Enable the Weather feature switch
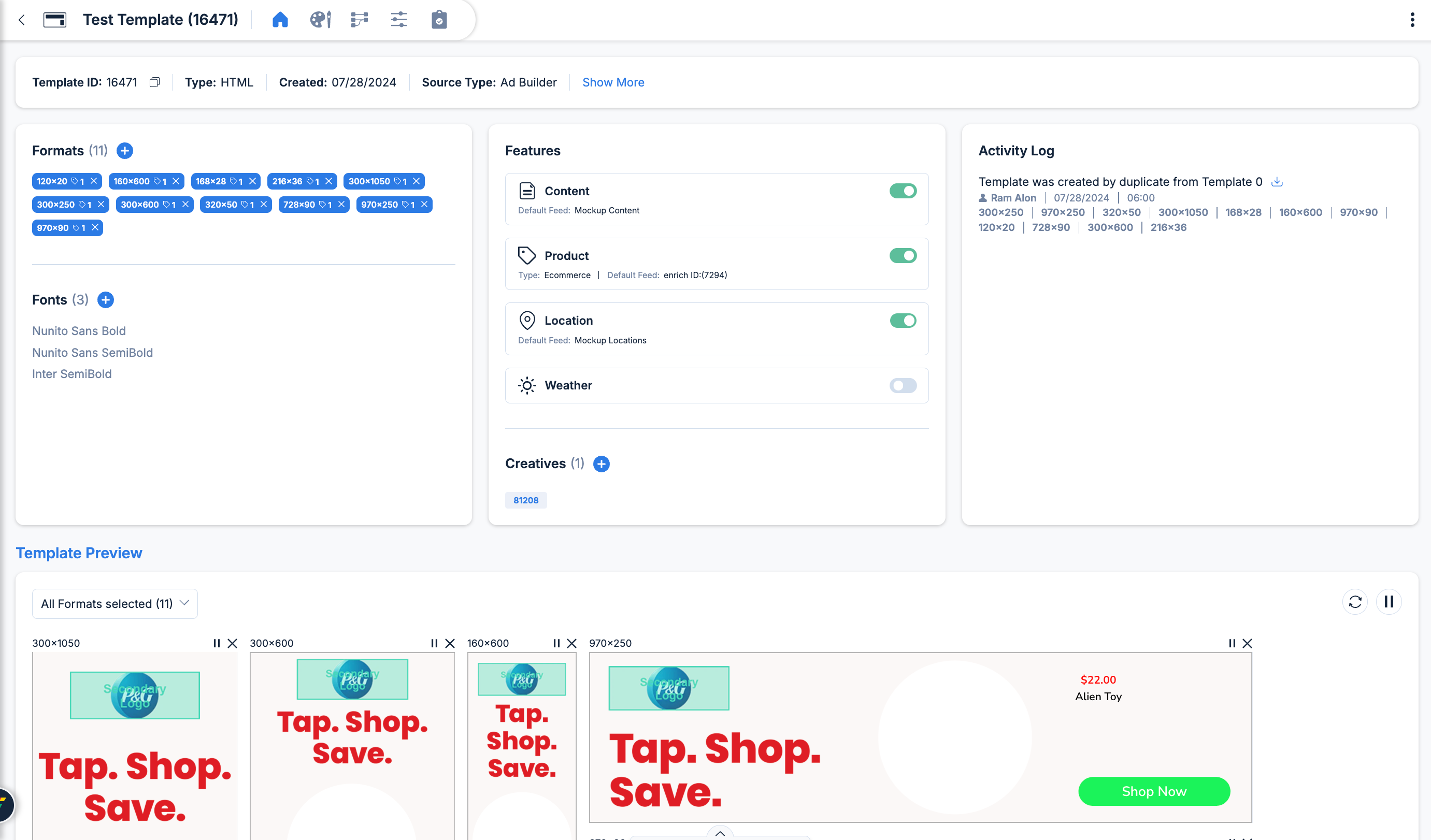This screenshot has height=840, width=1431. tap(903, 386)
